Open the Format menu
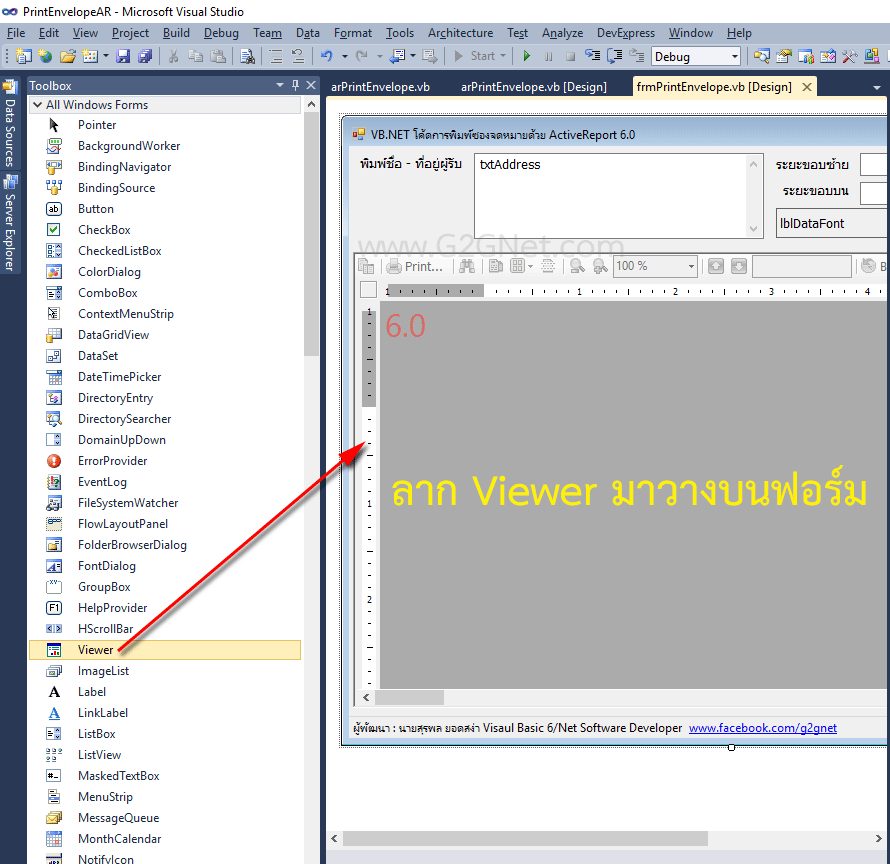The image size is (890, 864). [x=352, y=33]
